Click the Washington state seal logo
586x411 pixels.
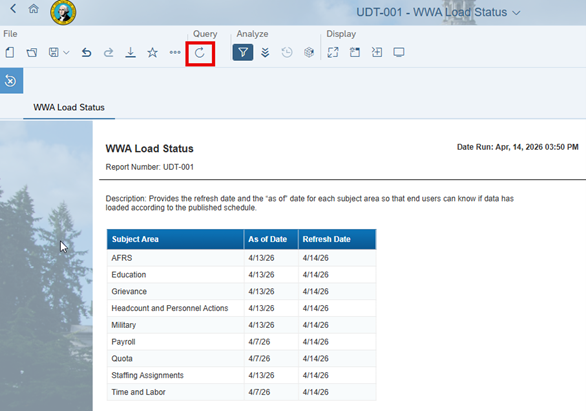63,12
